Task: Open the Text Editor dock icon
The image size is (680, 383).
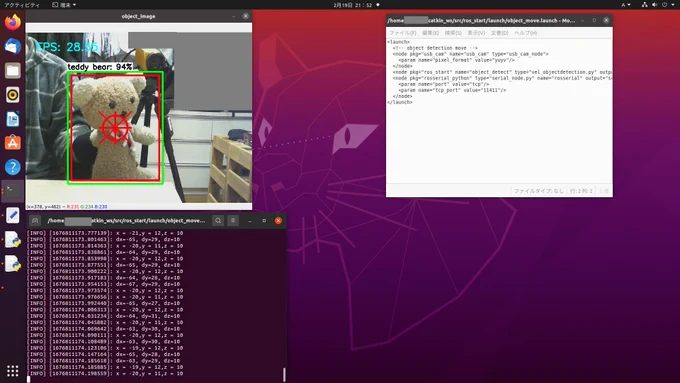Action: [13, 215]
